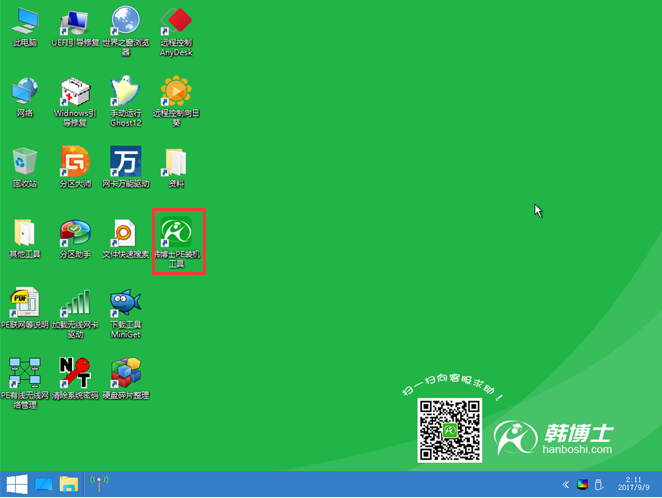Open File Explorer from the taskbar
Image resolution: width=662 pixels, height=498 pixels.
point(69,485)
